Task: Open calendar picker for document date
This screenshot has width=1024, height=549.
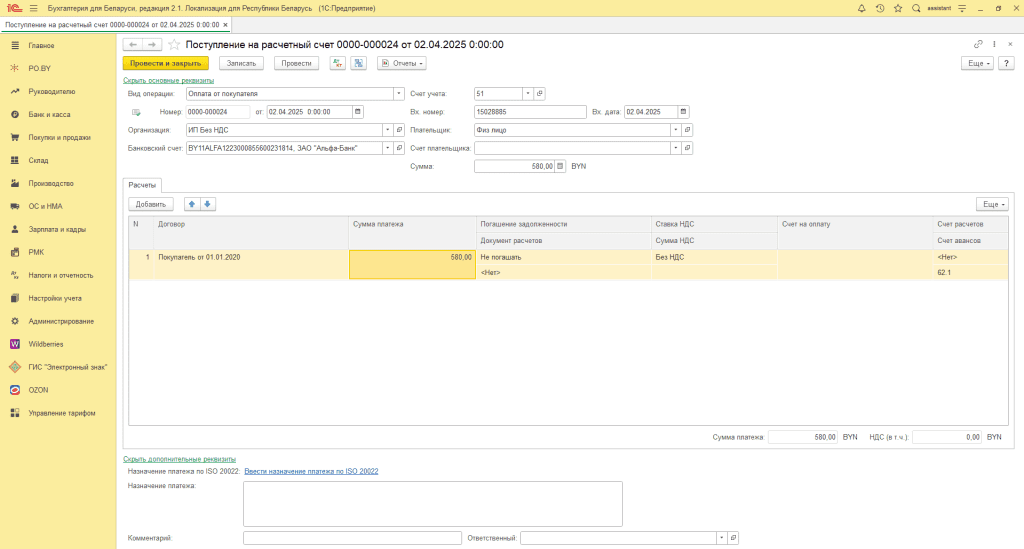Action: [358, 112]
